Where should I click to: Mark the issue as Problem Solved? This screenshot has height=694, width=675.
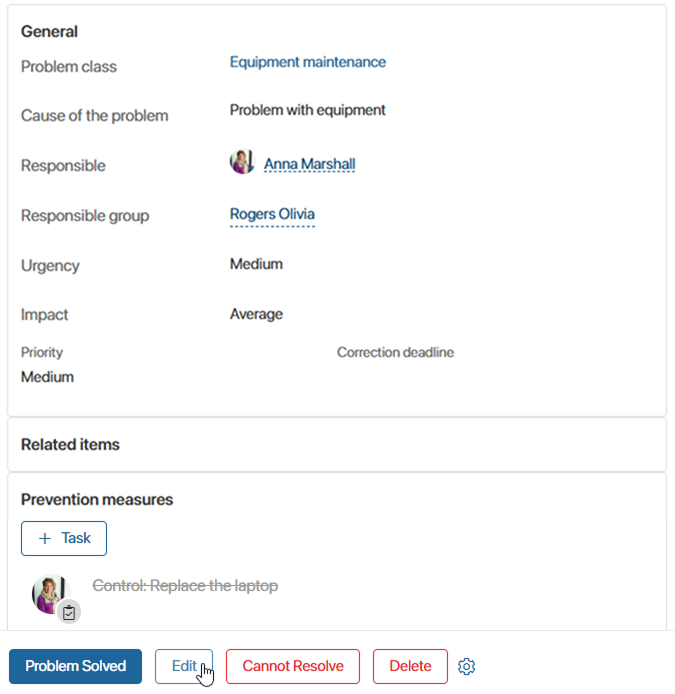(75, 666)
